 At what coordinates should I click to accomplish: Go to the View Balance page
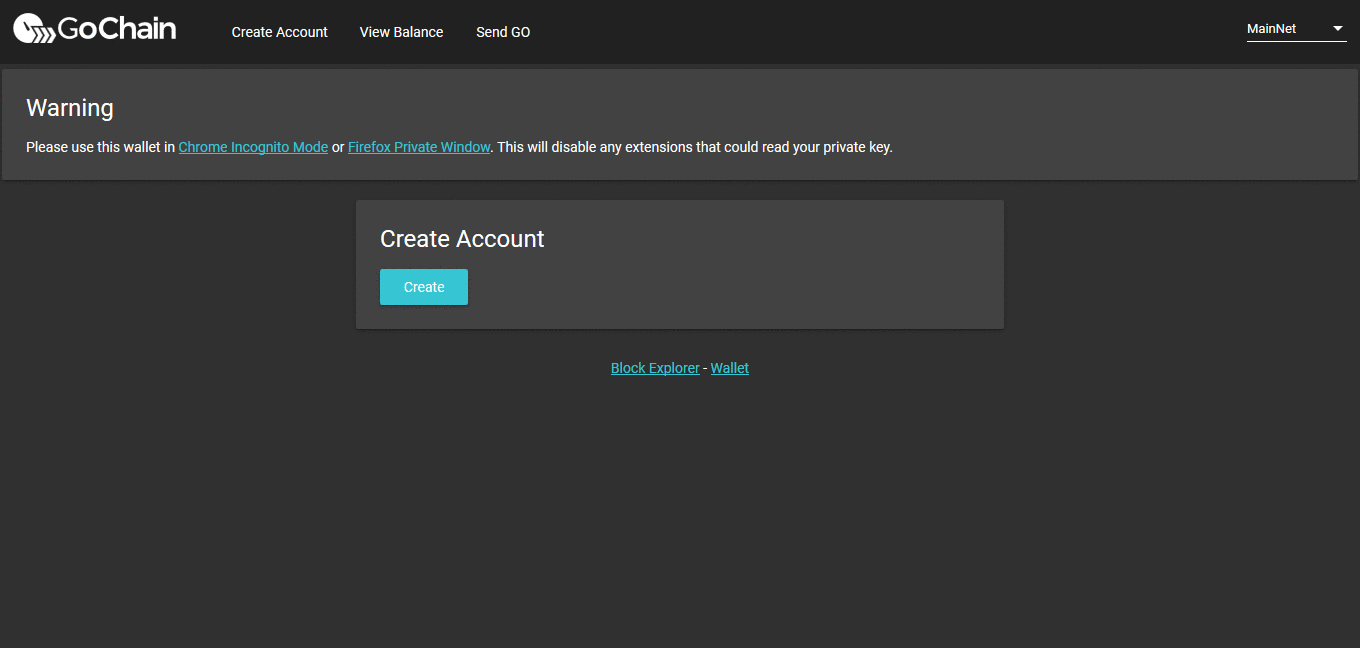401,32
